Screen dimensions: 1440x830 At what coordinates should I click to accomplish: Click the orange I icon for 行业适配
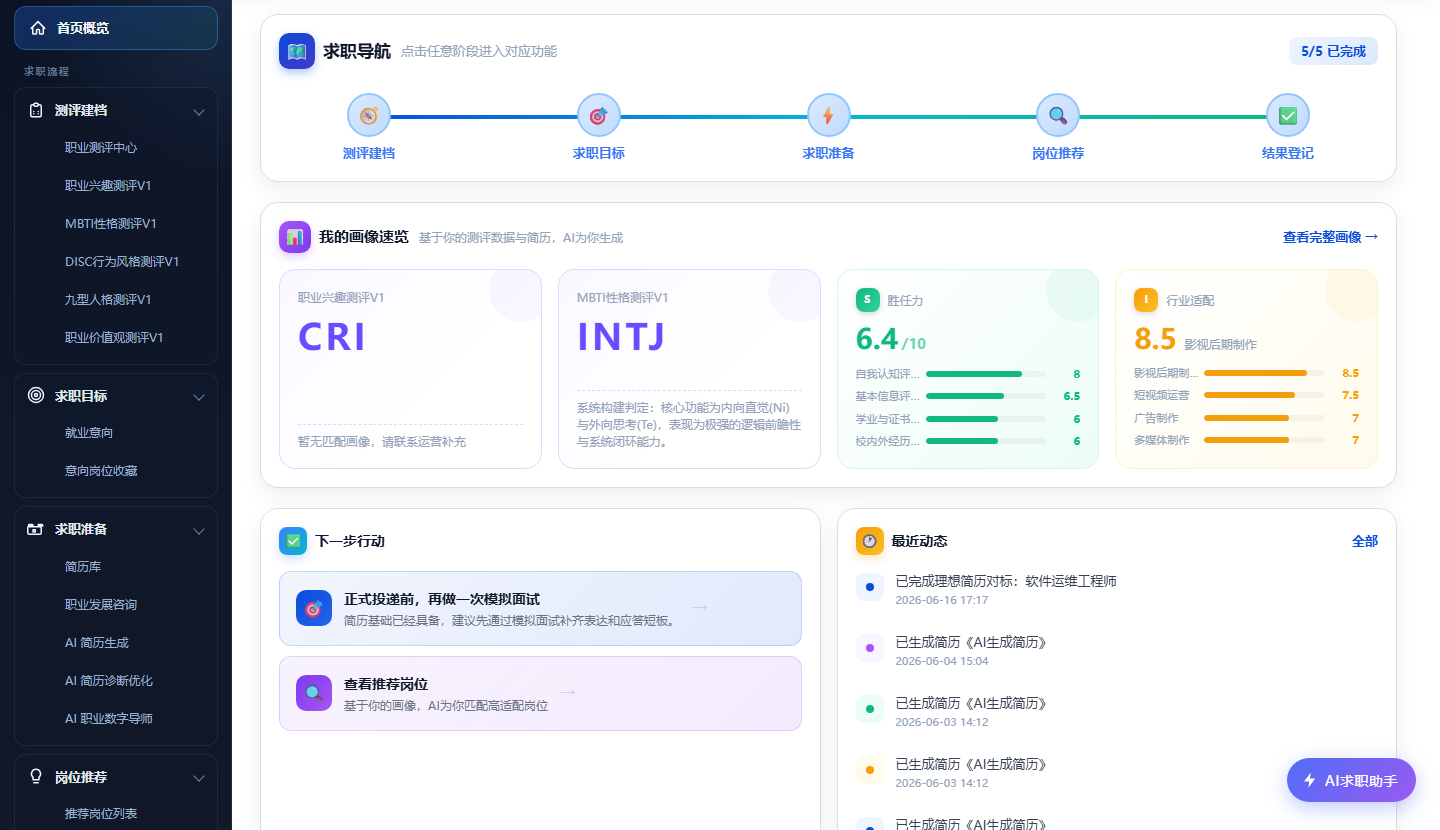pos(1146,300)
